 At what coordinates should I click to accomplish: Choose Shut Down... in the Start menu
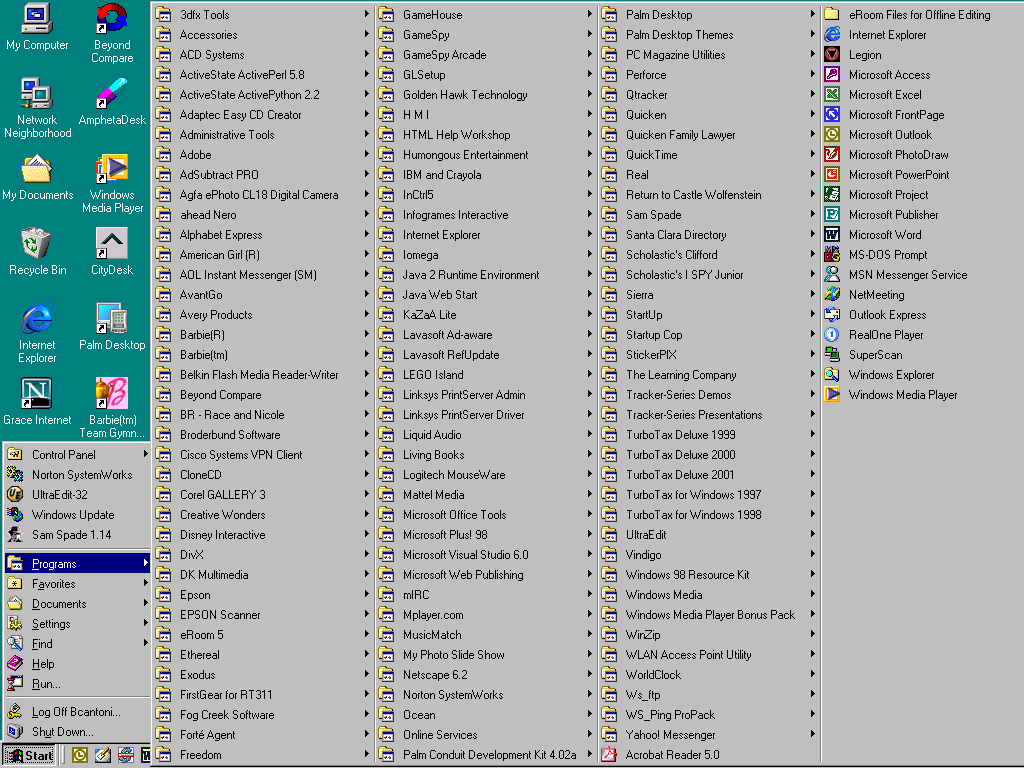(x=78, y=732)
